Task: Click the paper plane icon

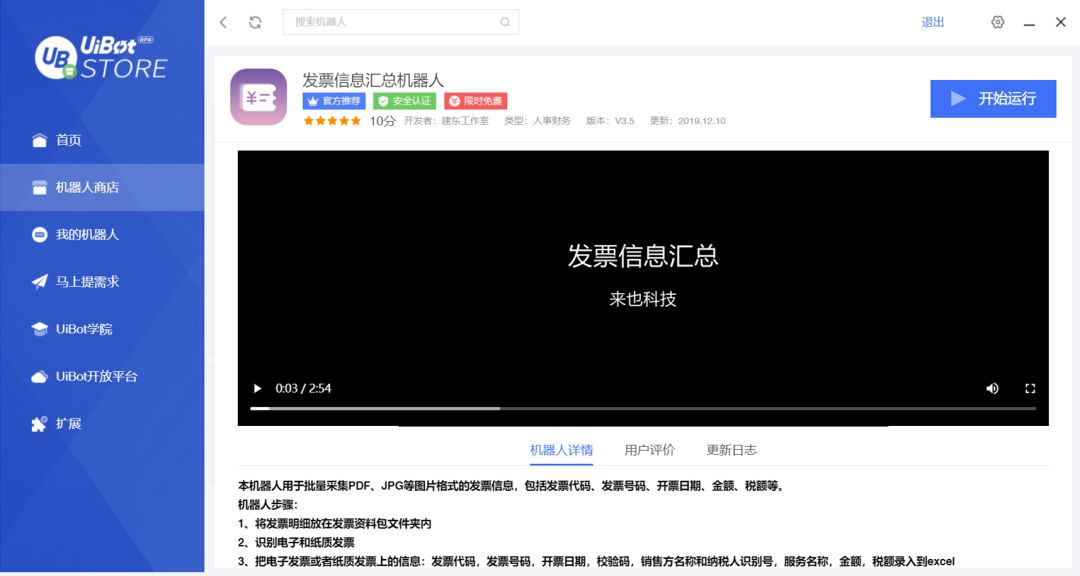Action: [39, 282]
